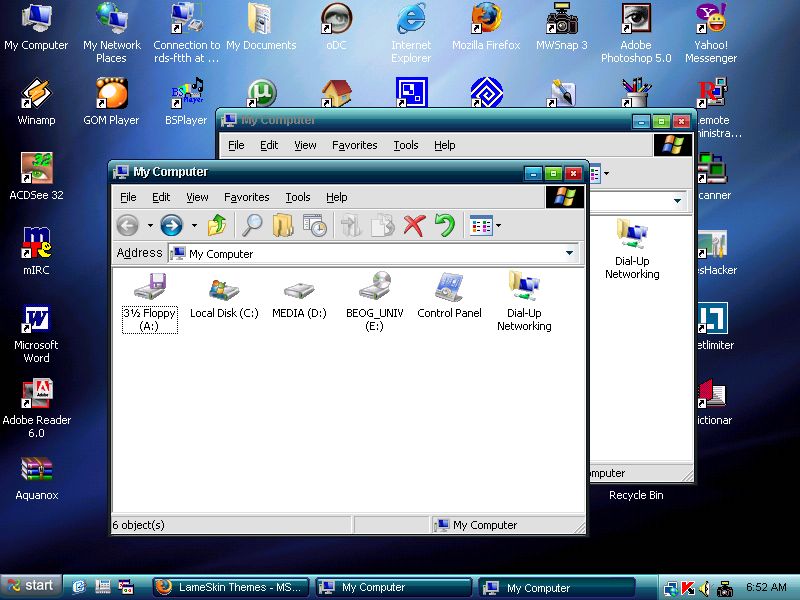Select Microsoft Word desktop shortcut
Screen dimensions: 800x600
pyautogui.click(x=36, y=334)
